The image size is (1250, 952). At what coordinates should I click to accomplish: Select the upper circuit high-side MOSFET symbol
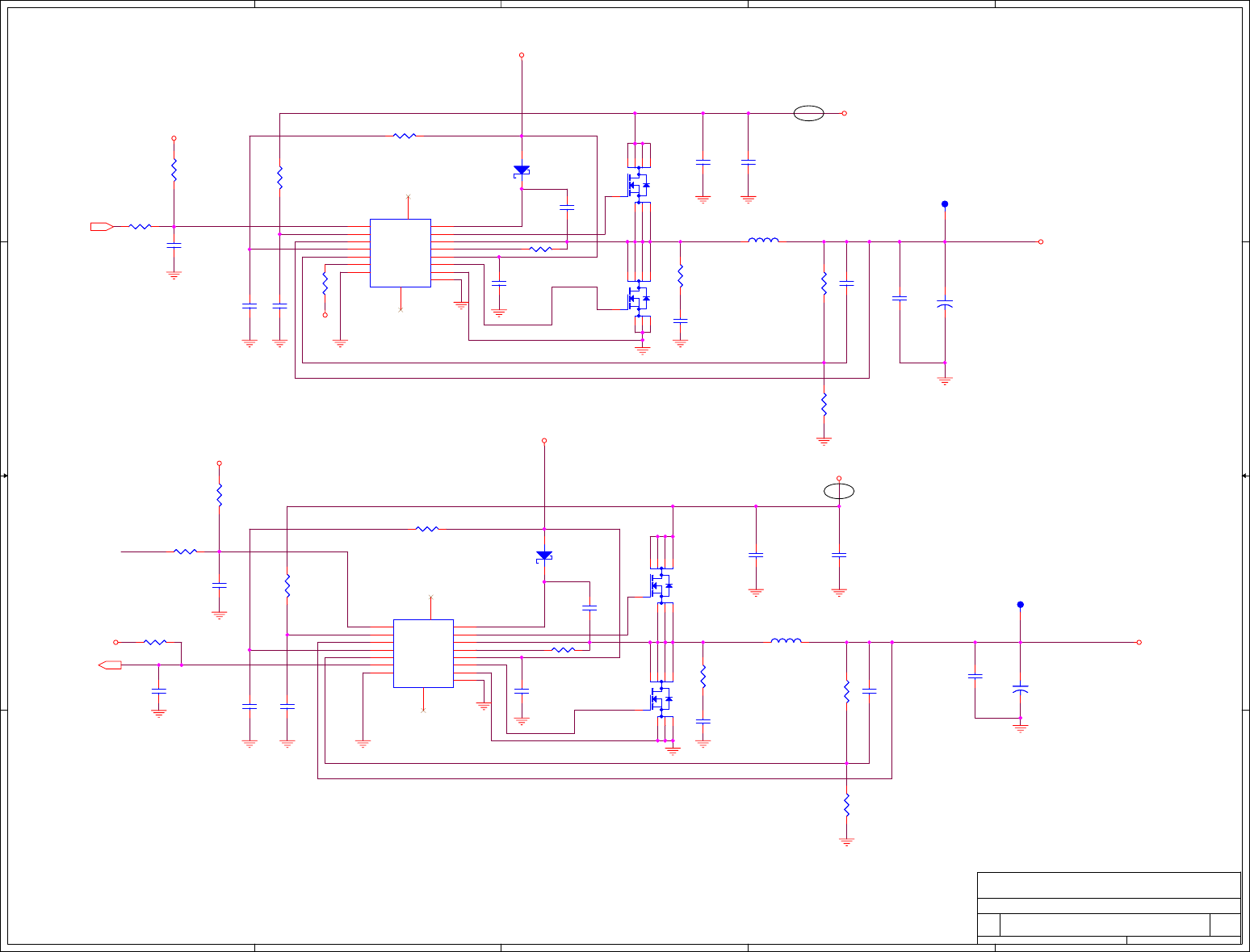point(638,185)
